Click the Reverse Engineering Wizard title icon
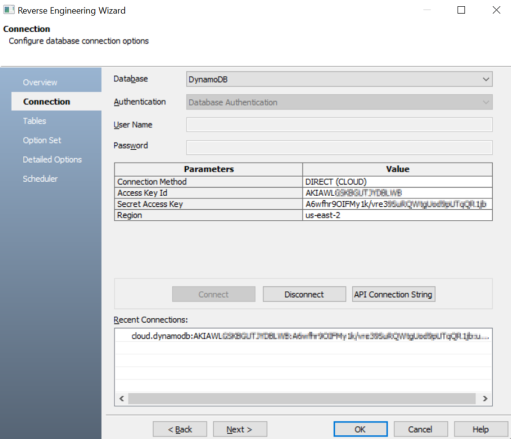The image size is (511, 439). pos(8,10)
